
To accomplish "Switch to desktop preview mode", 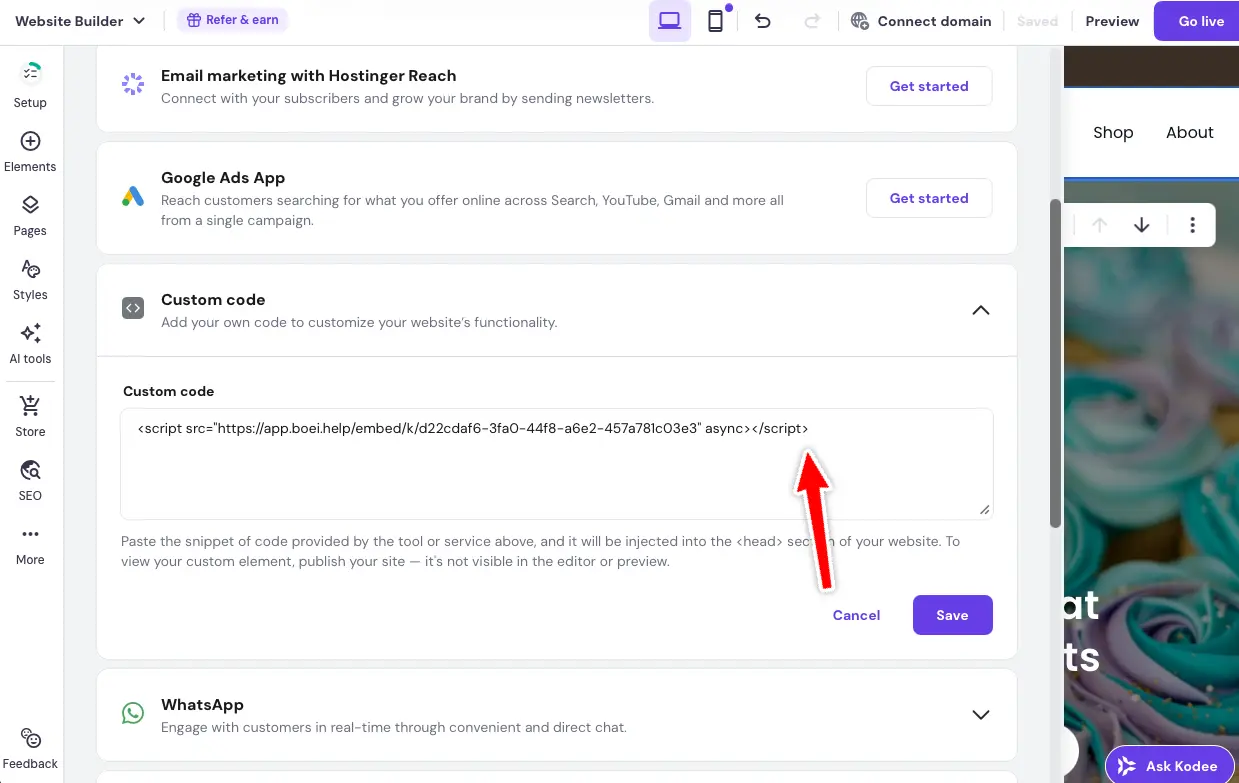I will (x=669, y=20).
